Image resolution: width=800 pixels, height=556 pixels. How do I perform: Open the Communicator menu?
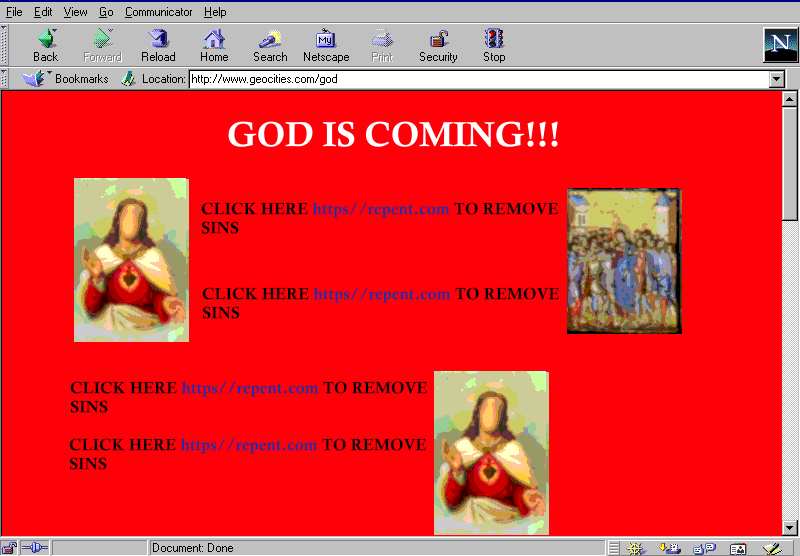point(158,12)
